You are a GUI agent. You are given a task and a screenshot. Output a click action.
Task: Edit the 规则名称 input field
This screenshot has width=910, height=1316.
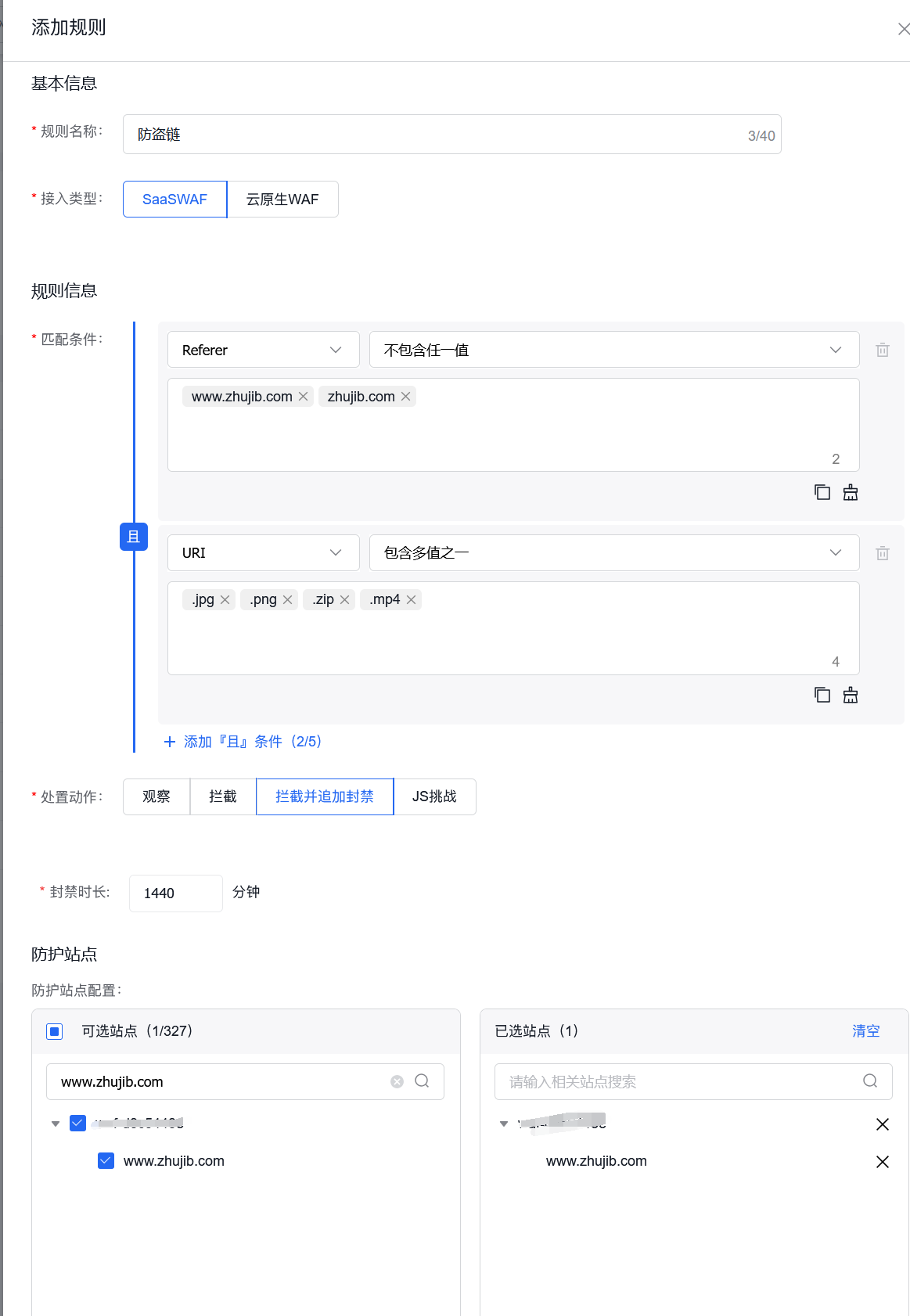pyautogui.click(x=452, y=135)
